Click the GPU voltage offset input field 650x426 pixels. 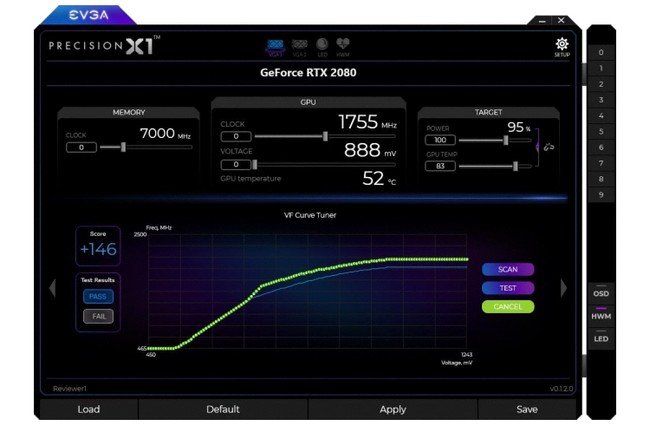pyautogui.click(x=236, y=165)
